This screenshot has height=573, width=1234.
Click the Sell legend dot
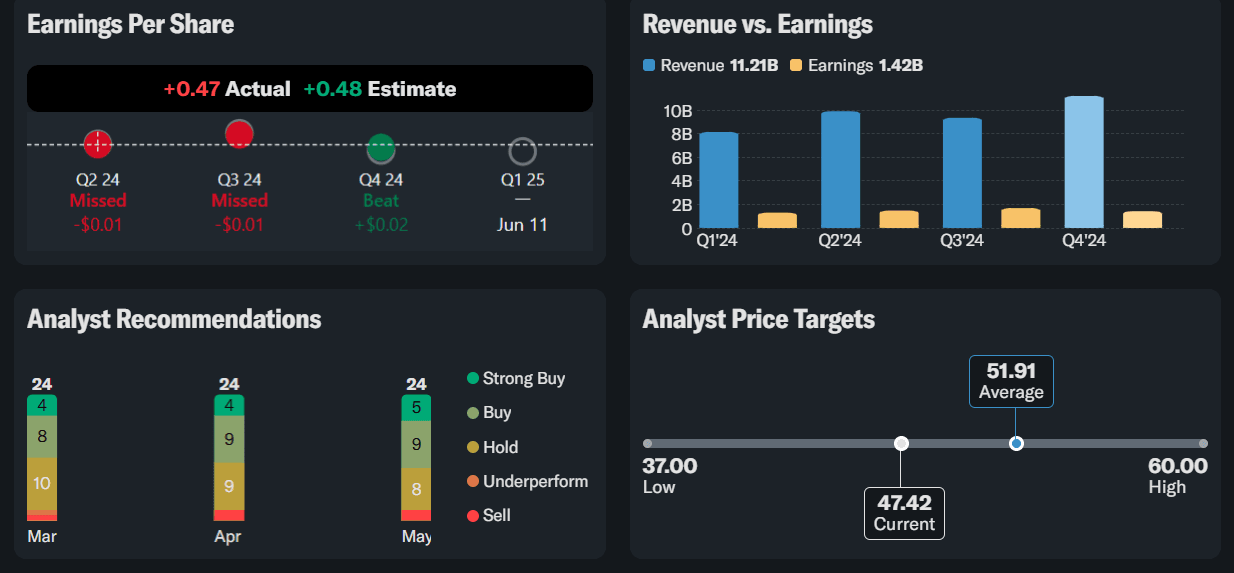click(473, 515)
